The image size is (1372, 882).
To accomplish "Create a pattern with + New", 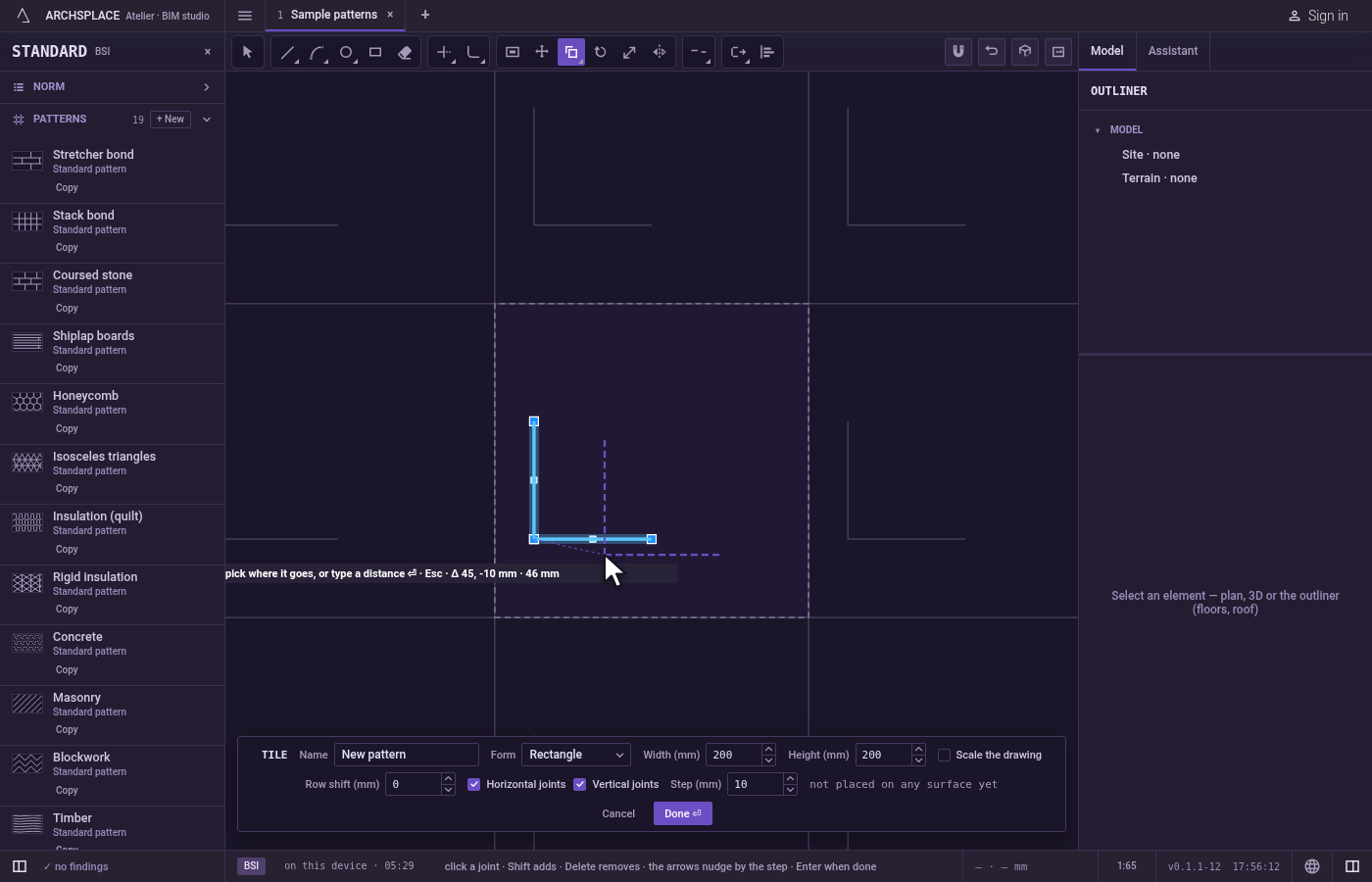I will tap(171, 120).
